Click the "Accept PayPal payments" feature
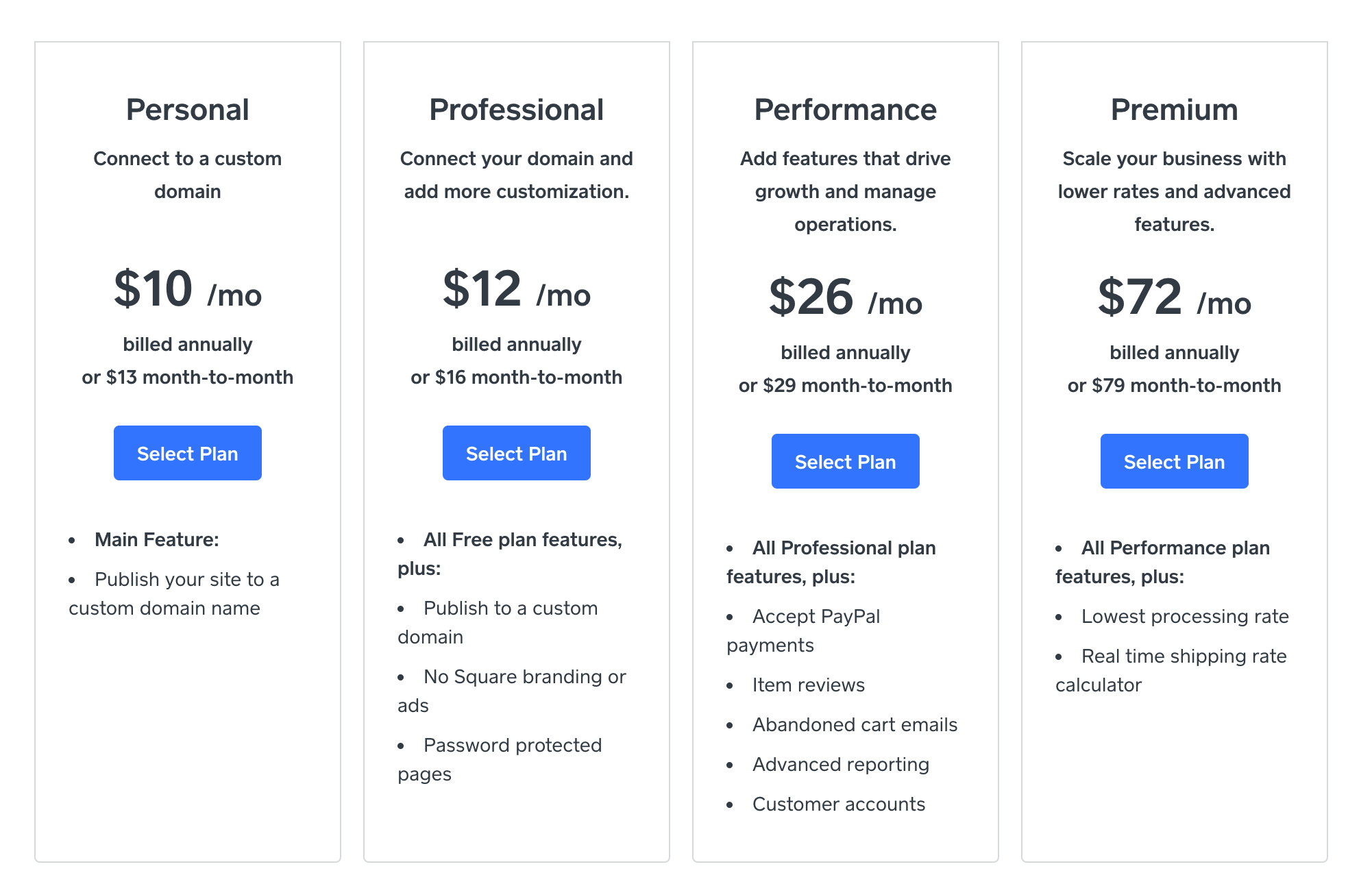The width and height of the screenshot is (1372, 884). point(816,617)
